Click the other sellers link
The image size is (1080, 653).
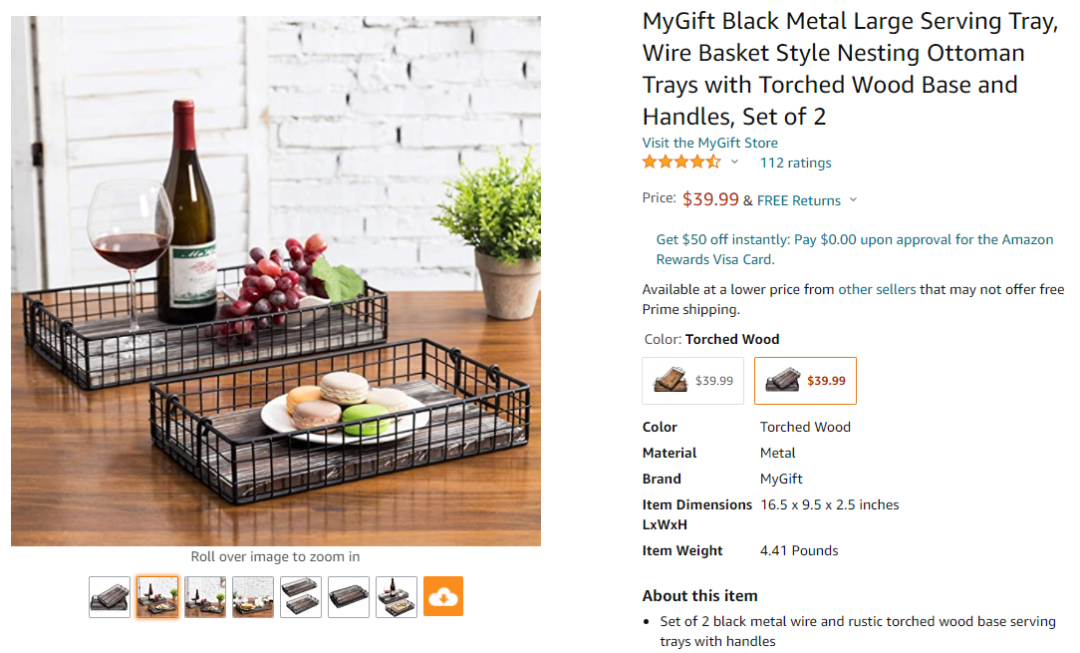pyautogui.click(x=876, y=289)
